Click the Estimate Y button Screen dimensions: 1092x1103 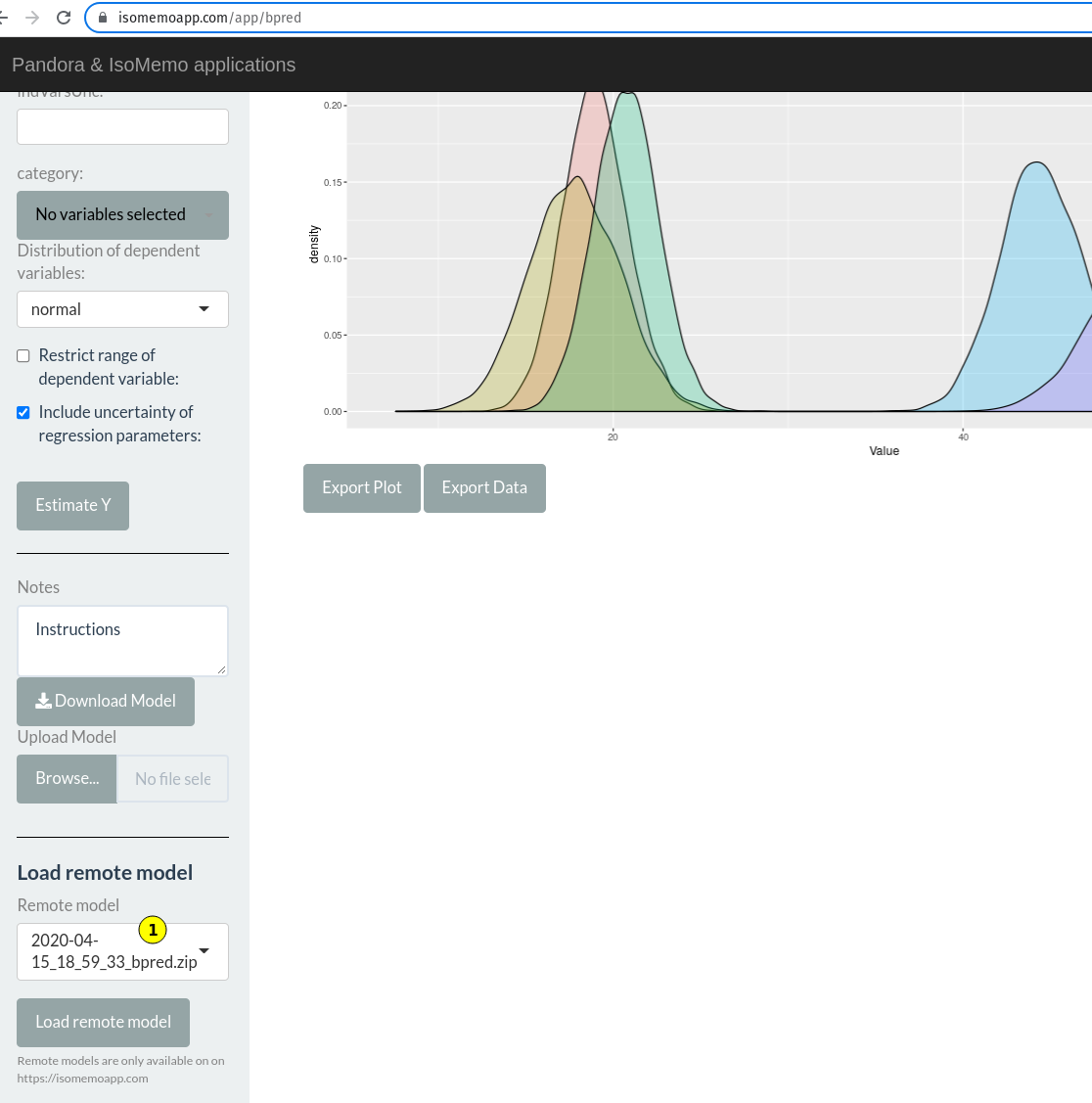(x=72, y=505)
